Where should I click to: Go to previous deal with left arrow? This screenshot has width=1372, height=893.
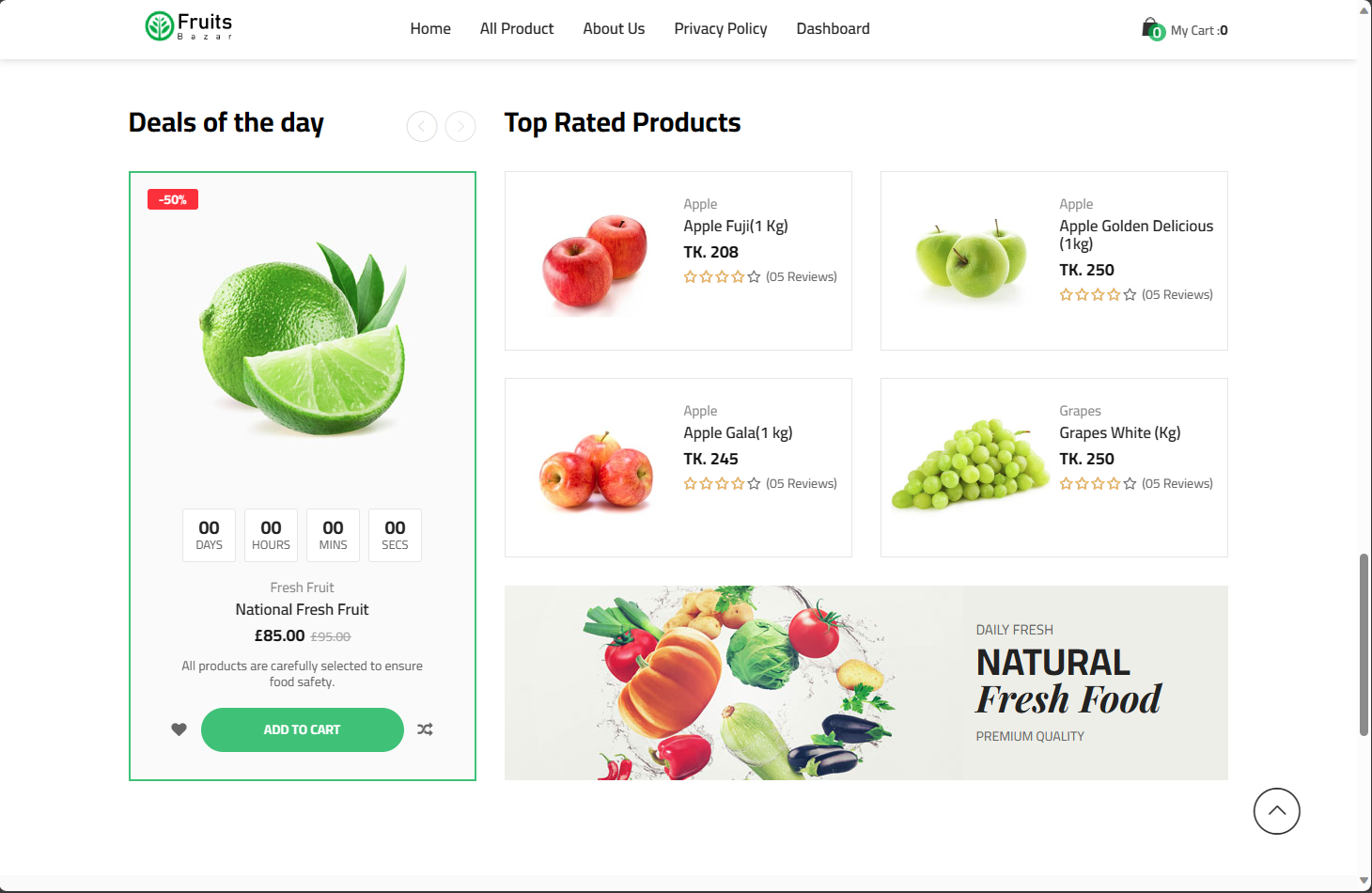tap(422, 126)
